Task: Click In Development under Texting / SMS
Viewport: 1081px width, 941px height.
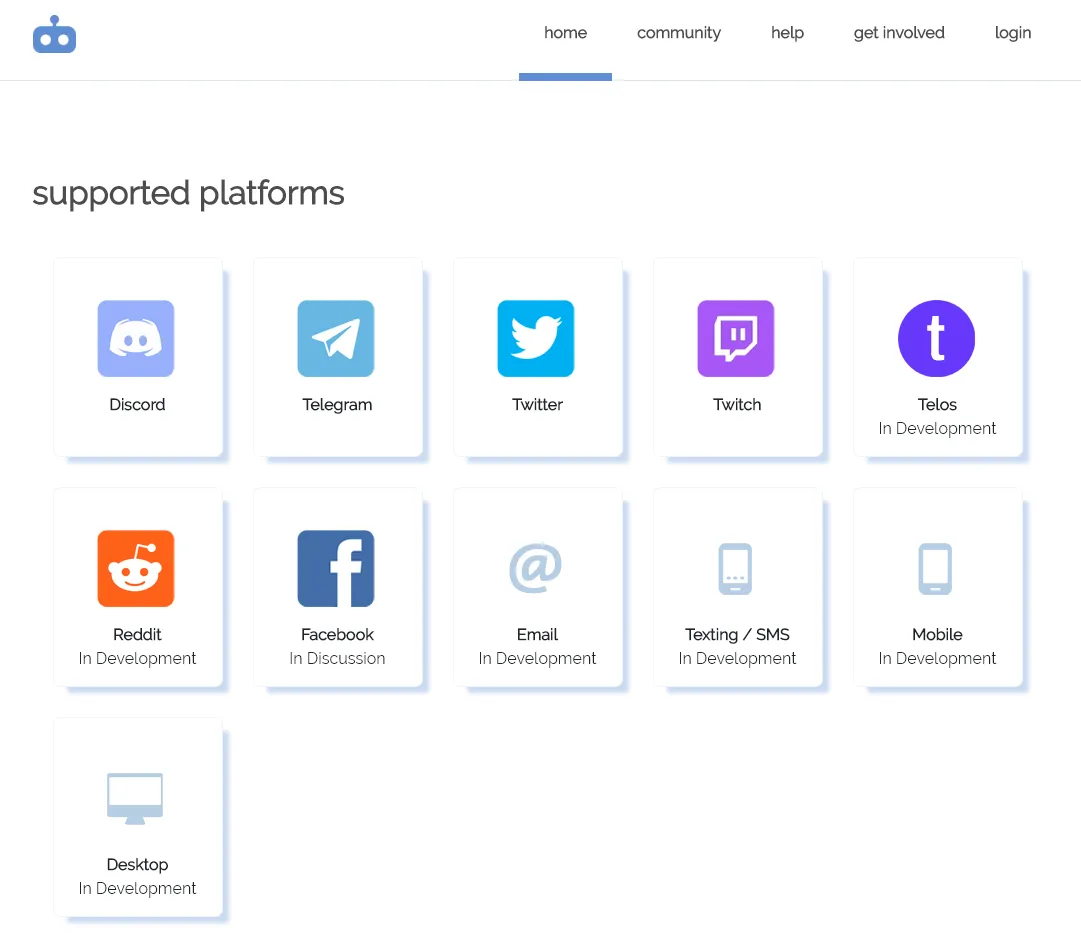Action: click(737, 658)
